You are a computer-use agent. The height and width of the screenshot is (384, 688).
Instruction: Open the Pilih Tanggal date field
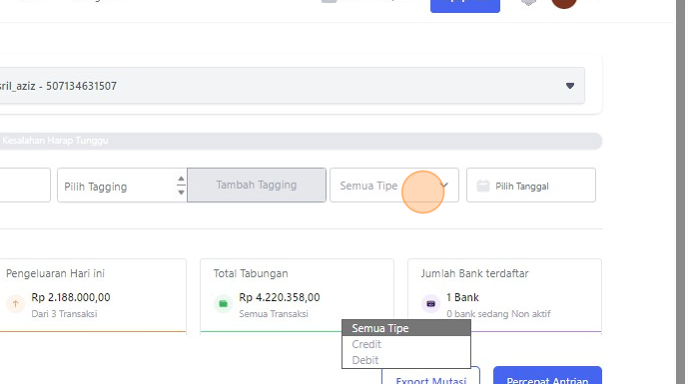point(531,185)
